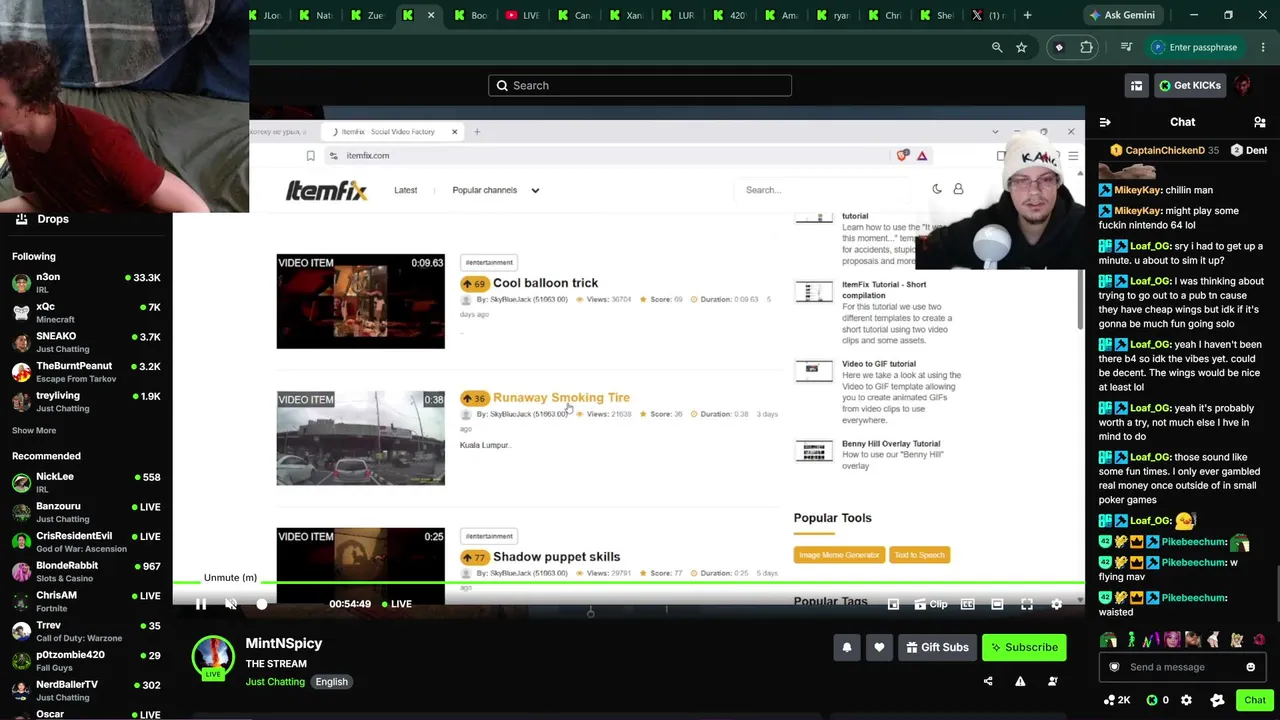This screenshot has width=1280, height=720.
Task: Open chat settings gear icon
Action: pos(1186,700)
